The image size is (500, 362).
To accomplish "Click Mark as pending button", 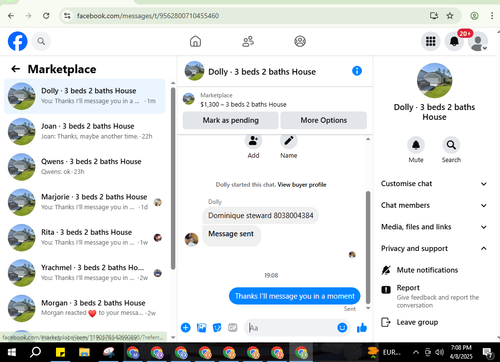I will pos(231,120).
